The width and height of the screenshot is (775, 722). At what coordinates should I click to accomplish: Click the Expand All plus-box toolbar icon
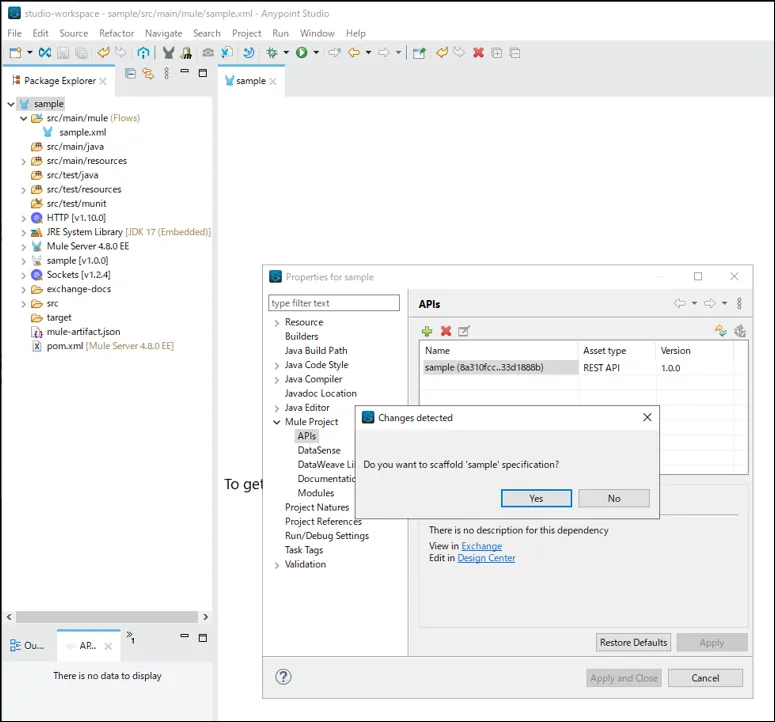tap(497, 52)
